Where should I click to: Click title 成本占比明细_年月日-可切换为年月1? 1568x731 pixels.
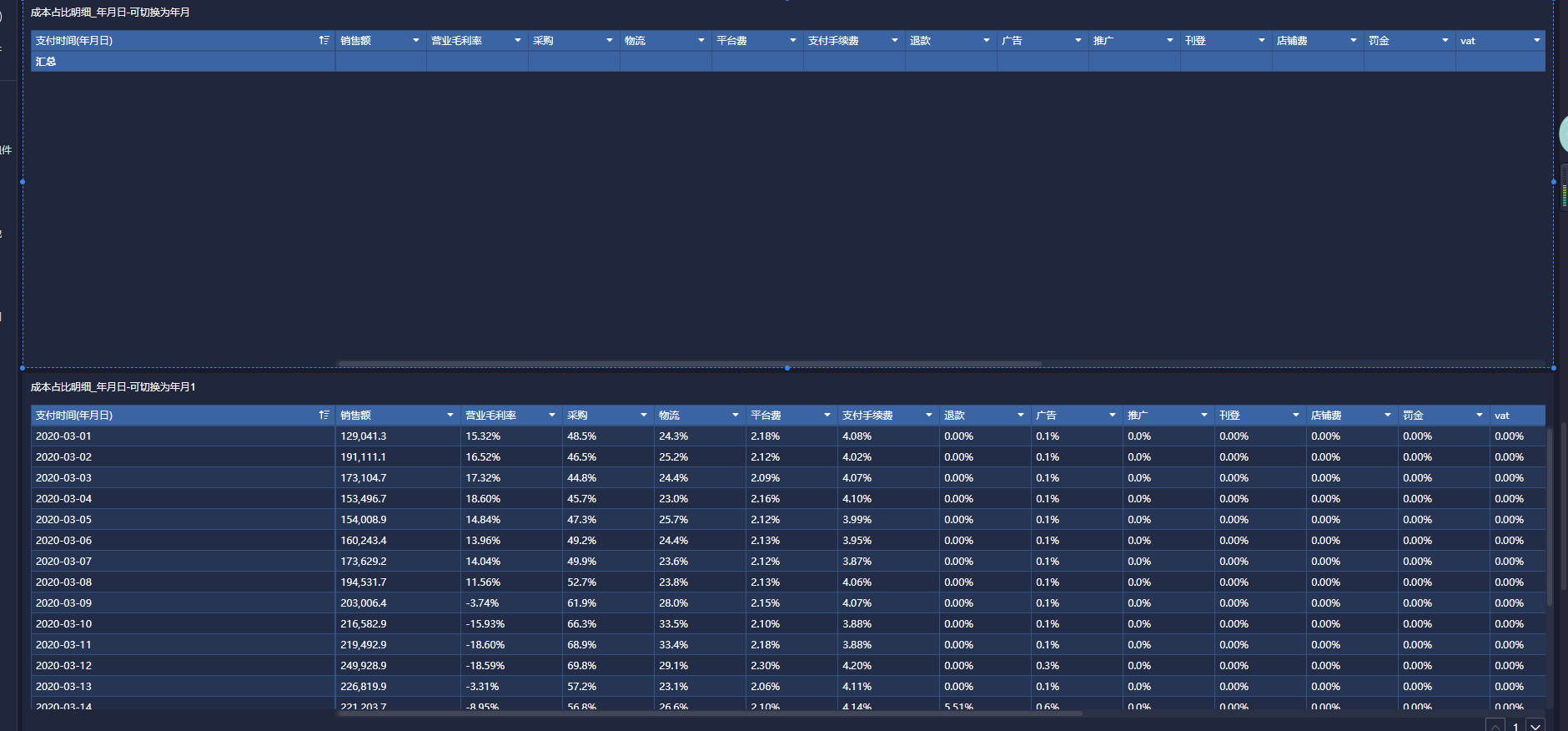(113, 387)
